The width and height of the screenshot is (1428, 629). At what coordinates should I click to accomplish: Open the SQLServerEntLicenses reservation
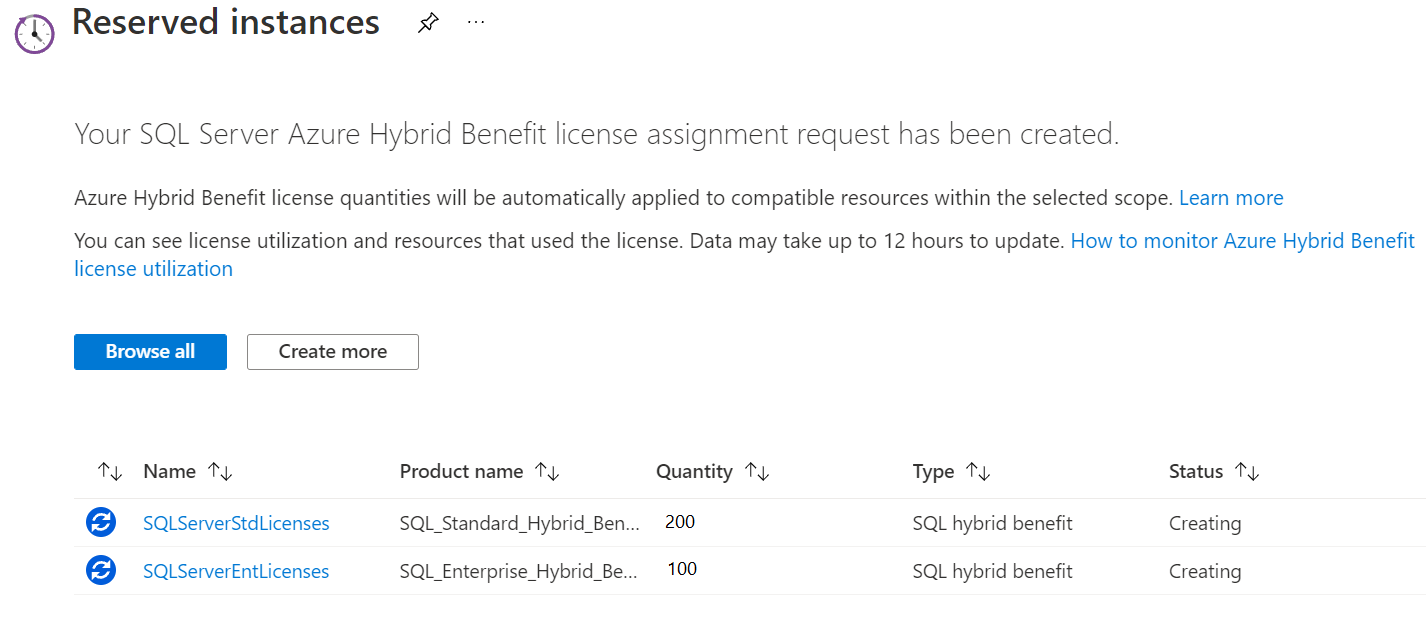[x=236, y=571]
